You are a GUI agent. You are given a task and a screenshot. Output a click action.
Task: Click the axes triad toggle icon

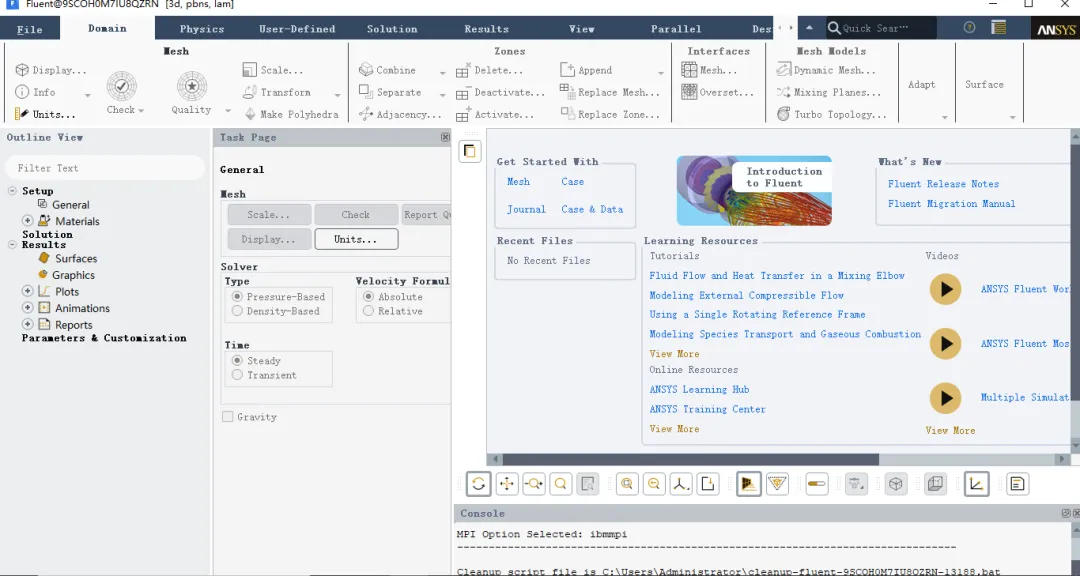(x=976, y=484)
